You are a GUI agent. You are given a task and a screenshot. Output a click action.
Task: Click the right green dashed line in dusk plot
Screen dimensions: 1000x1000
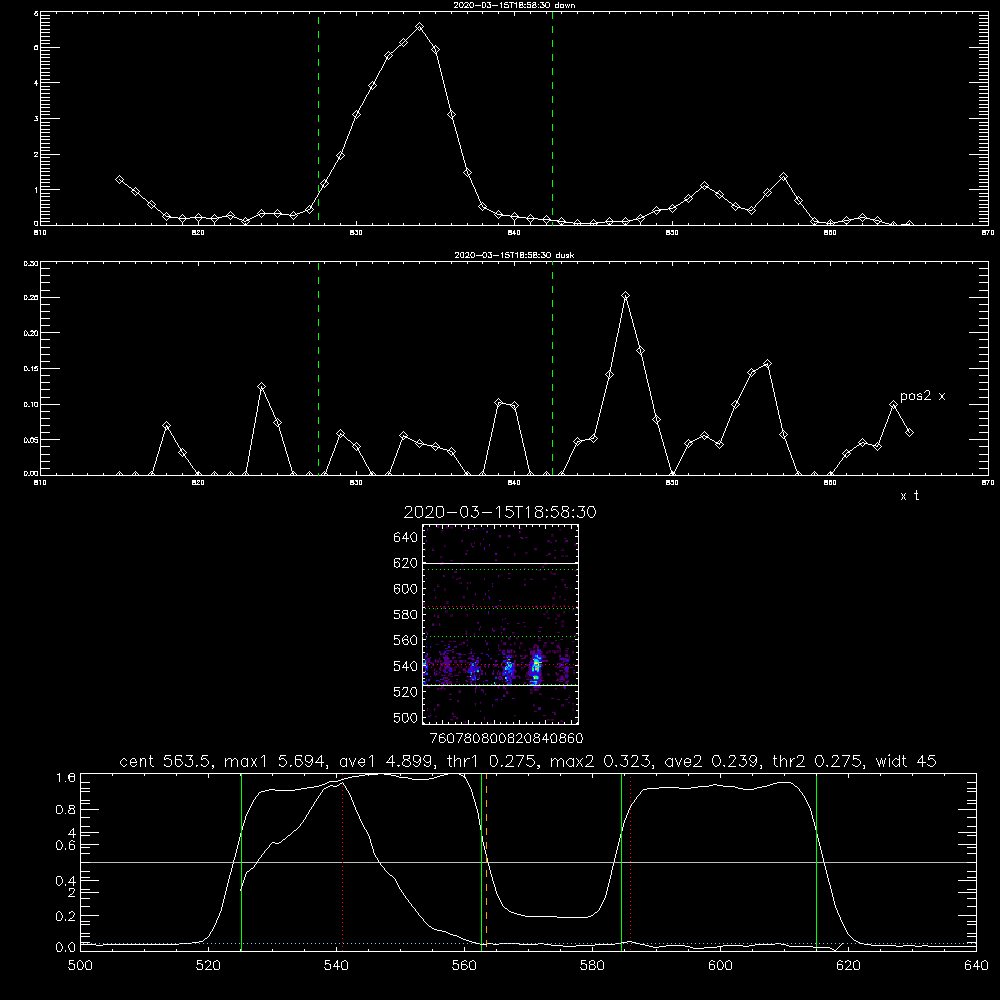[x=552, y=369]
